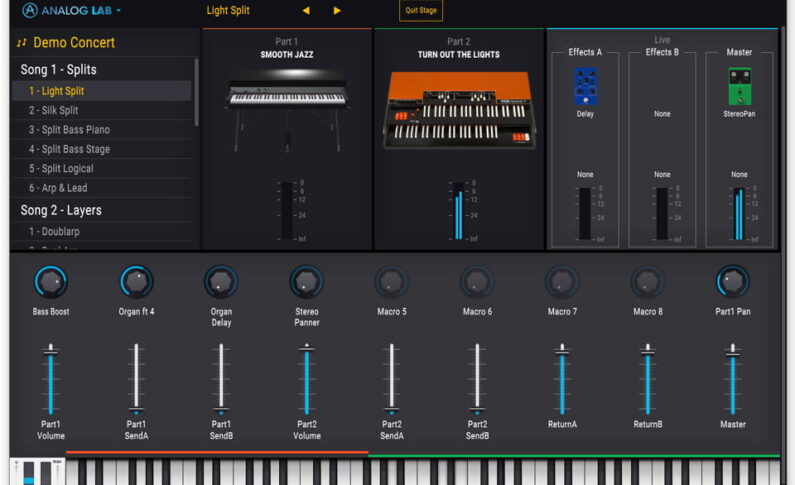
Task: Click the Part1 SendB fader
Action: tap(221, 379)
